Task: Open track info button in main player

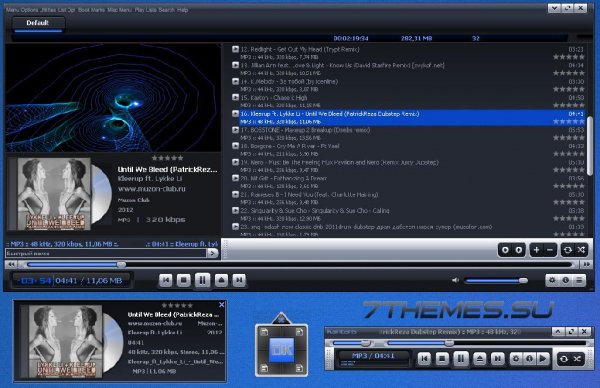Action: coord(566,280)
